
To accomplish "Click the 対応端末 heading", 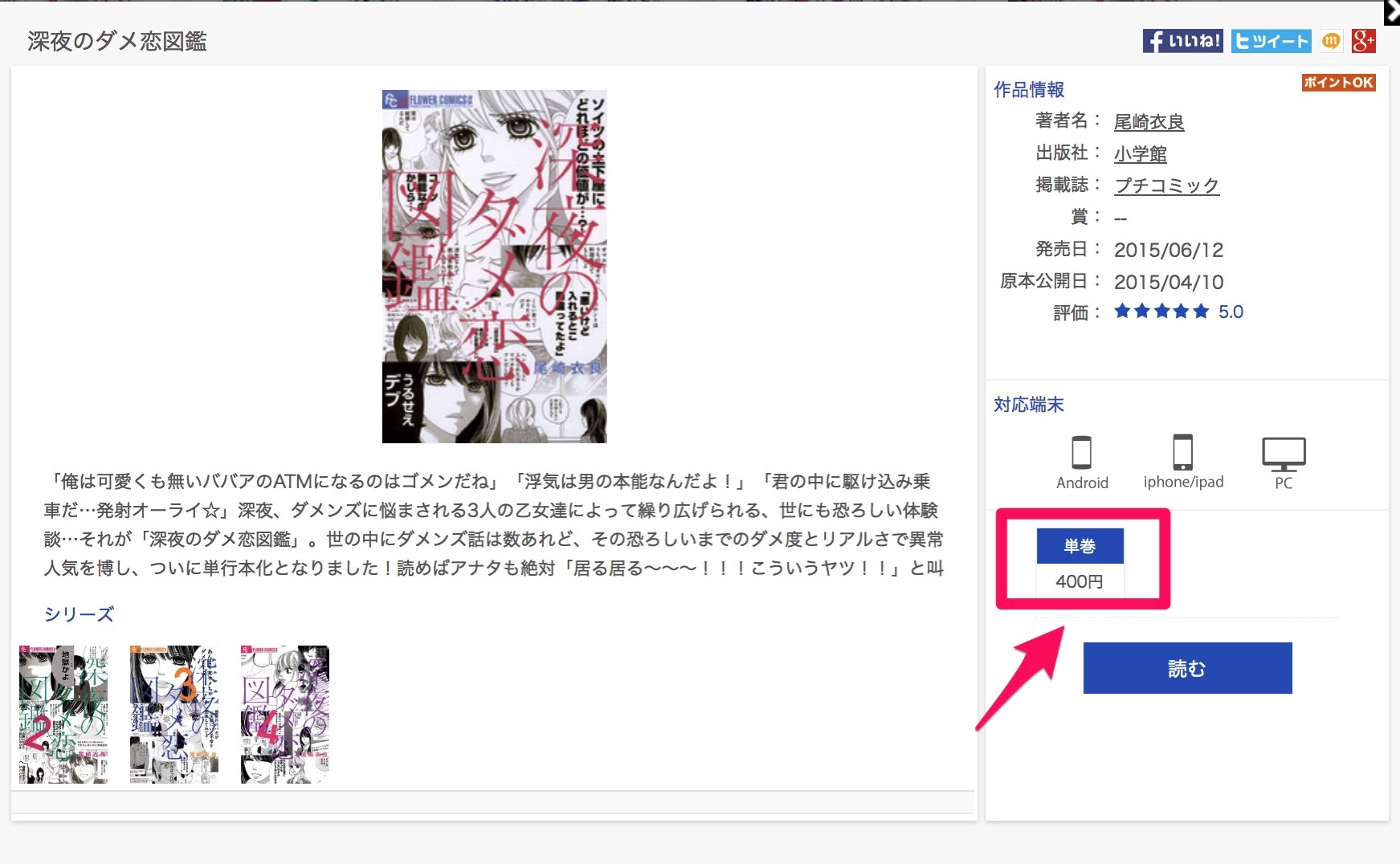I will pyautogui.click(x=1029, y=405).
